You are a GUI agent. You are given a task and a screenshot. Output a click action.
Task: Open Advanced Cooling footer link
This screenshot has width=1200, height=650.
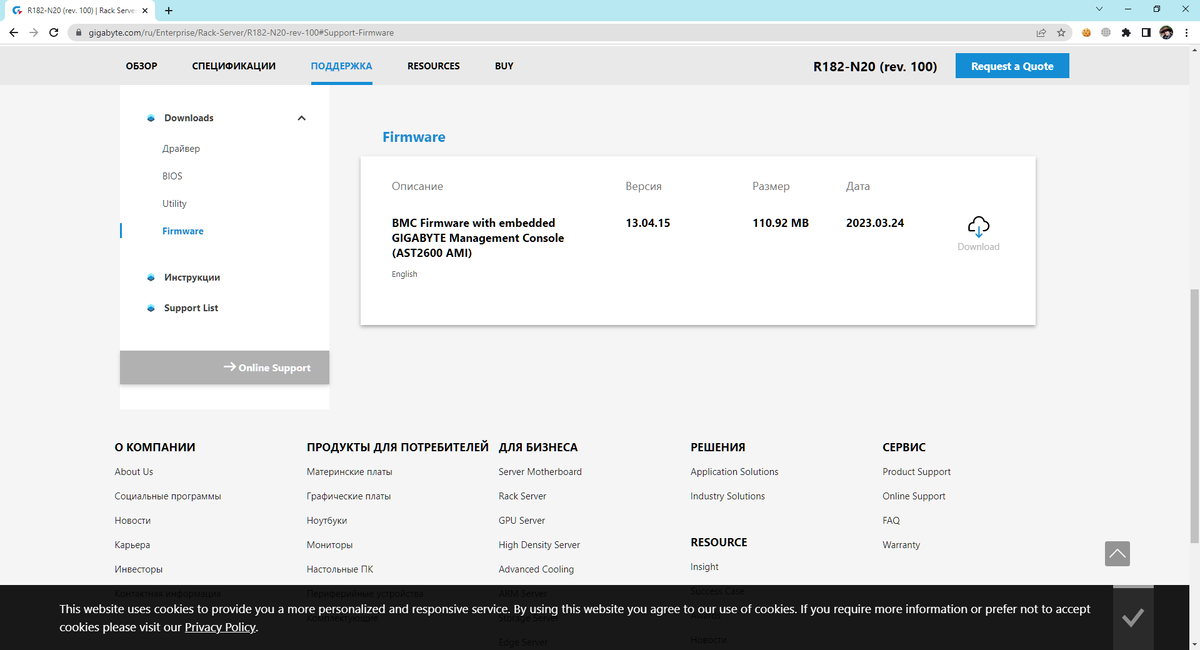coord(536,569)
